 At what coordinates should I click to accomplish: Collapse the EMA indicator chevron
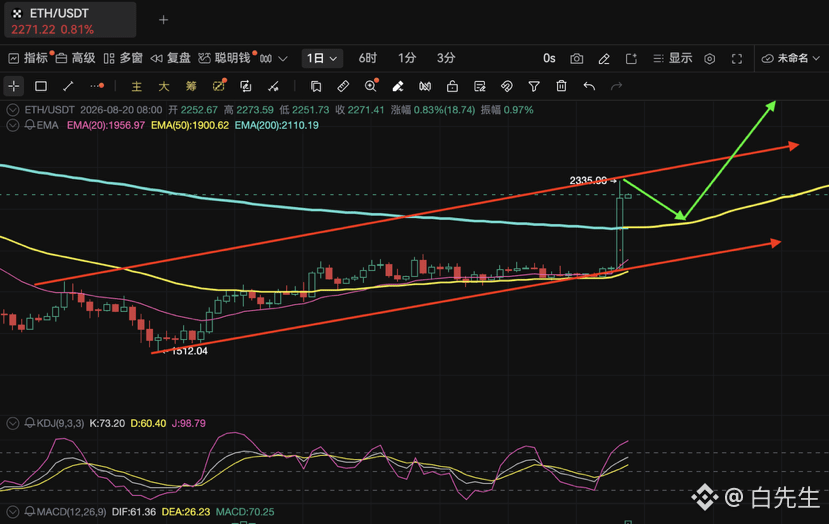(13, 125)
